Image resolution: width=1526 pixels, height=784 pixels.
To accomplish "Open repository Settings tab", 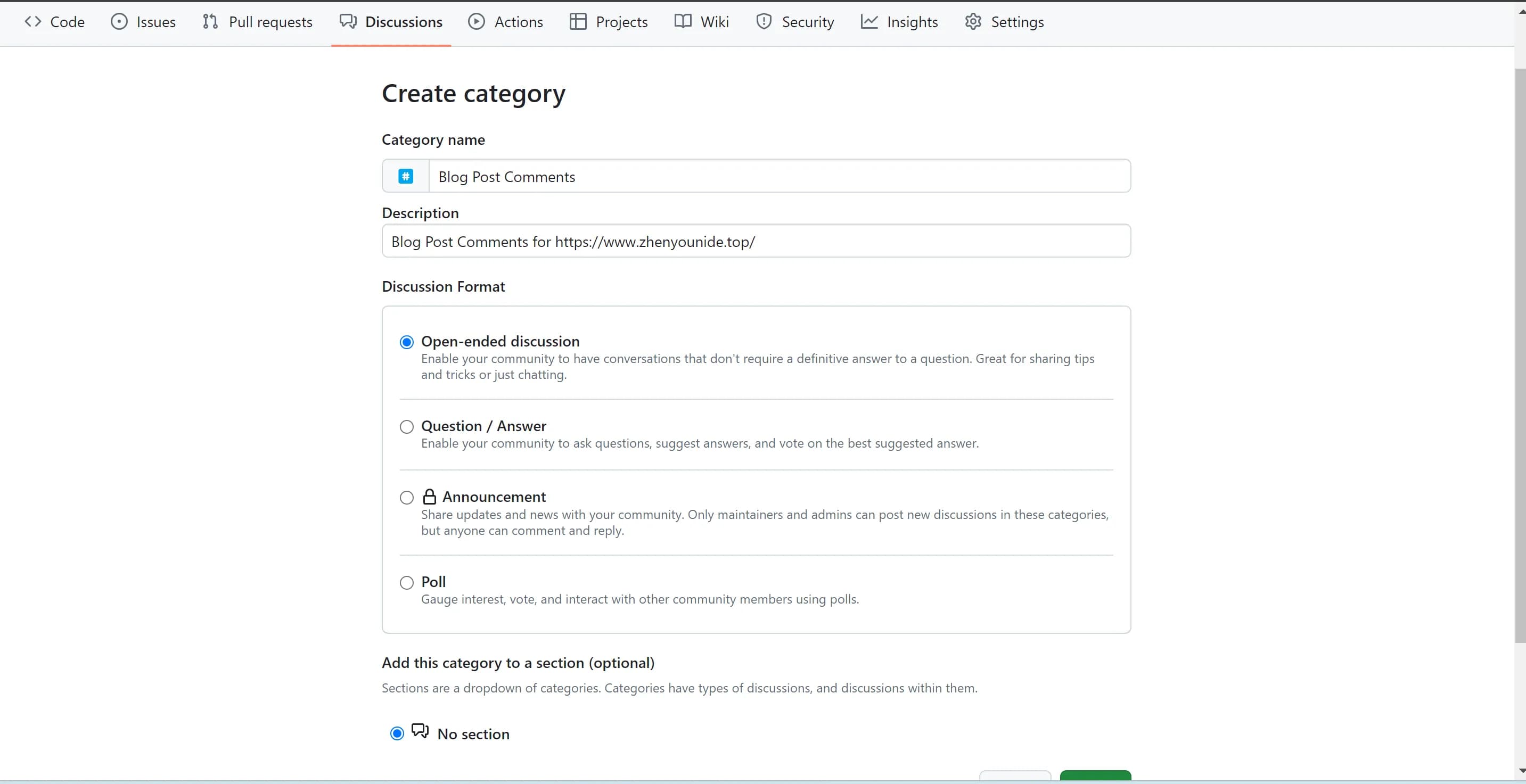I will point(1004,22).
